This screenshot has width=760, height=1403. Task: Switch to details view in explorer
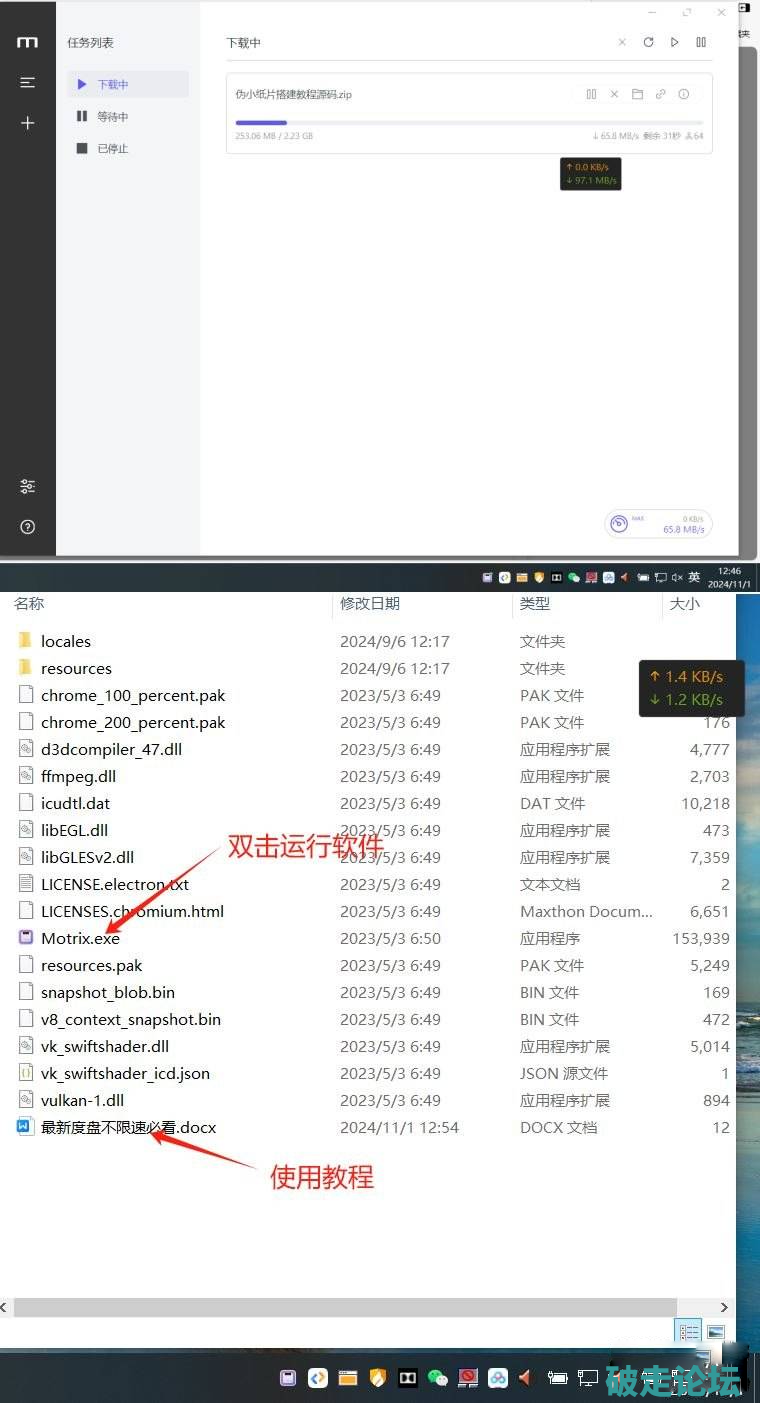[688, 1332]
